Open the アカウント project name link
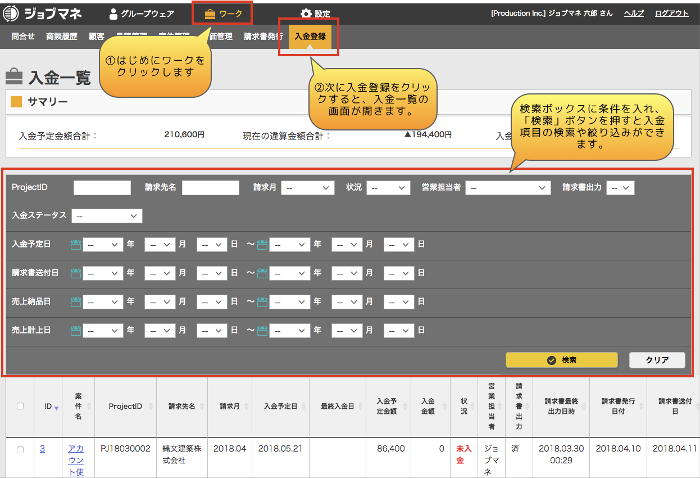This screenshot has height=478, width=700. pyautogui.click(x=76, y=460)
